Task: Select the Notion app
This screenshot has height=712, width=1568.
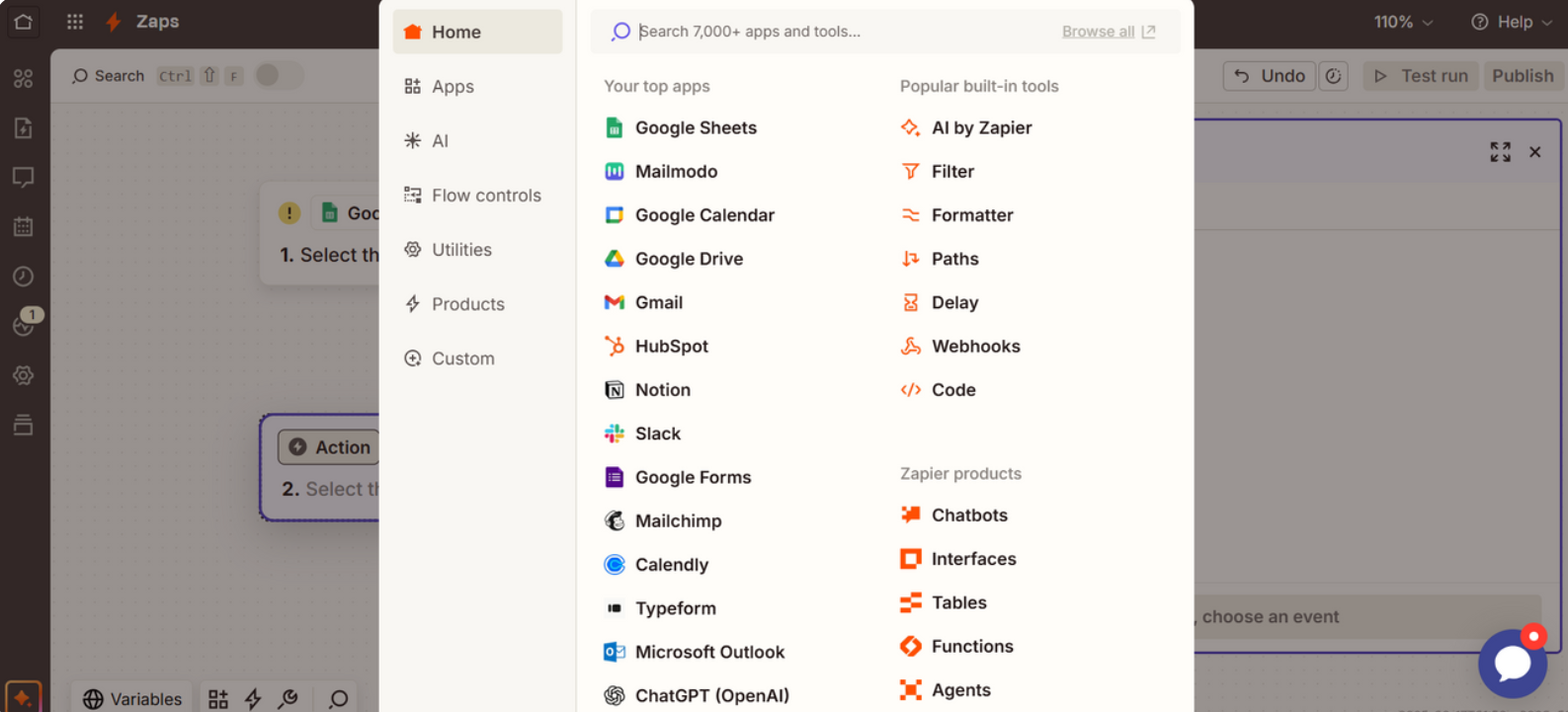Action: 647,389
